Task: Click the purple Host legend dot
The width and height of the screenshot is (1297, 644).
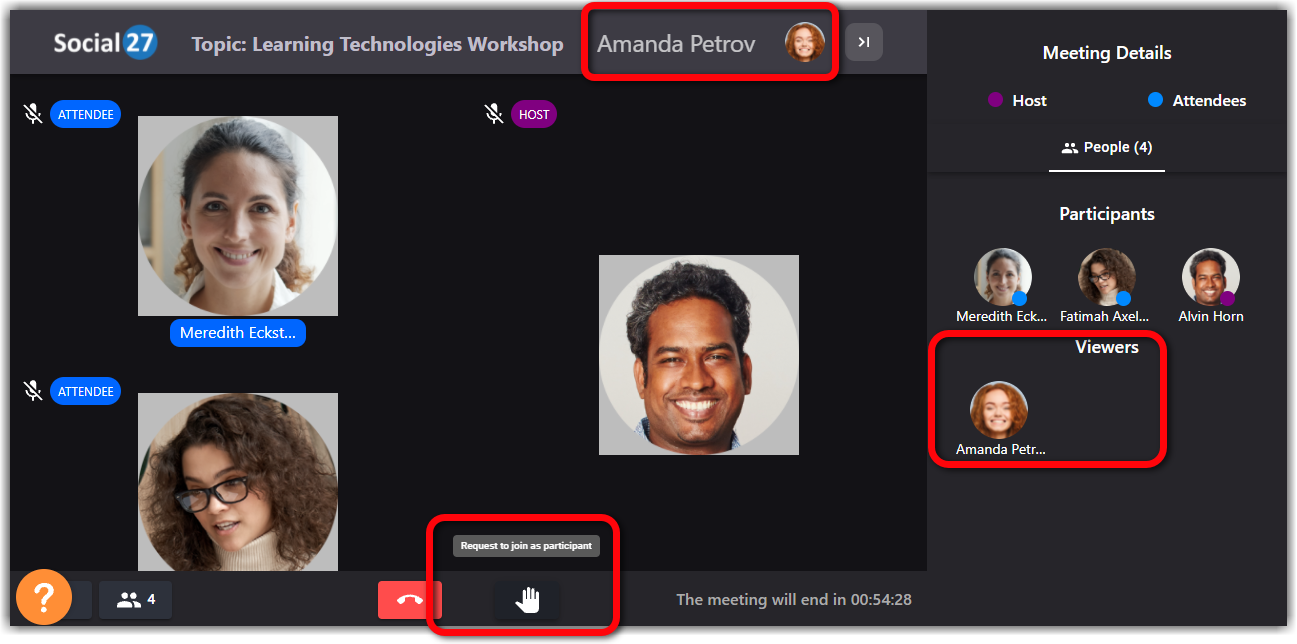Action: coord(995,100)
